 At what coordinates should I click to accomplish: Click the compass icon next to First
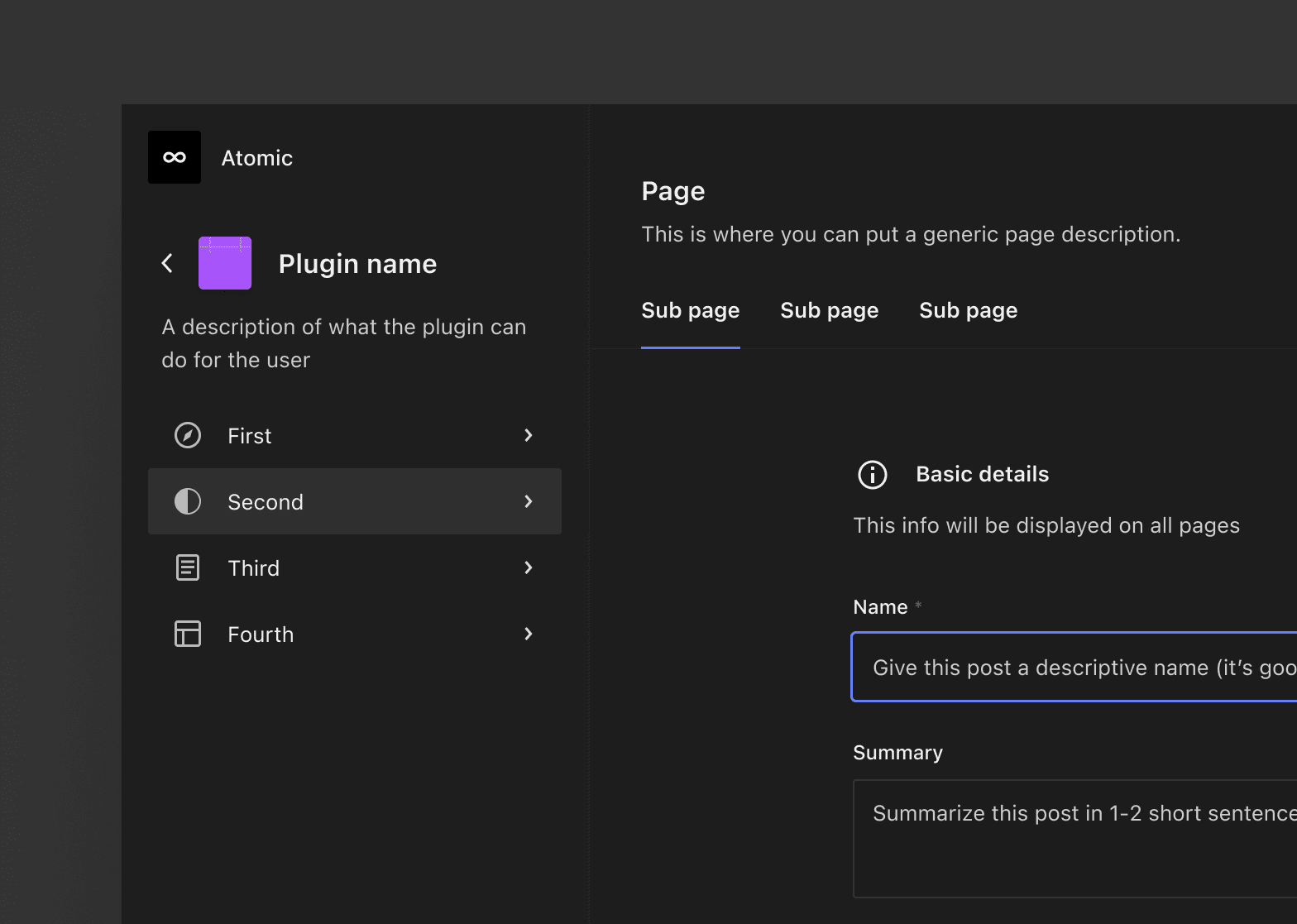188,435
